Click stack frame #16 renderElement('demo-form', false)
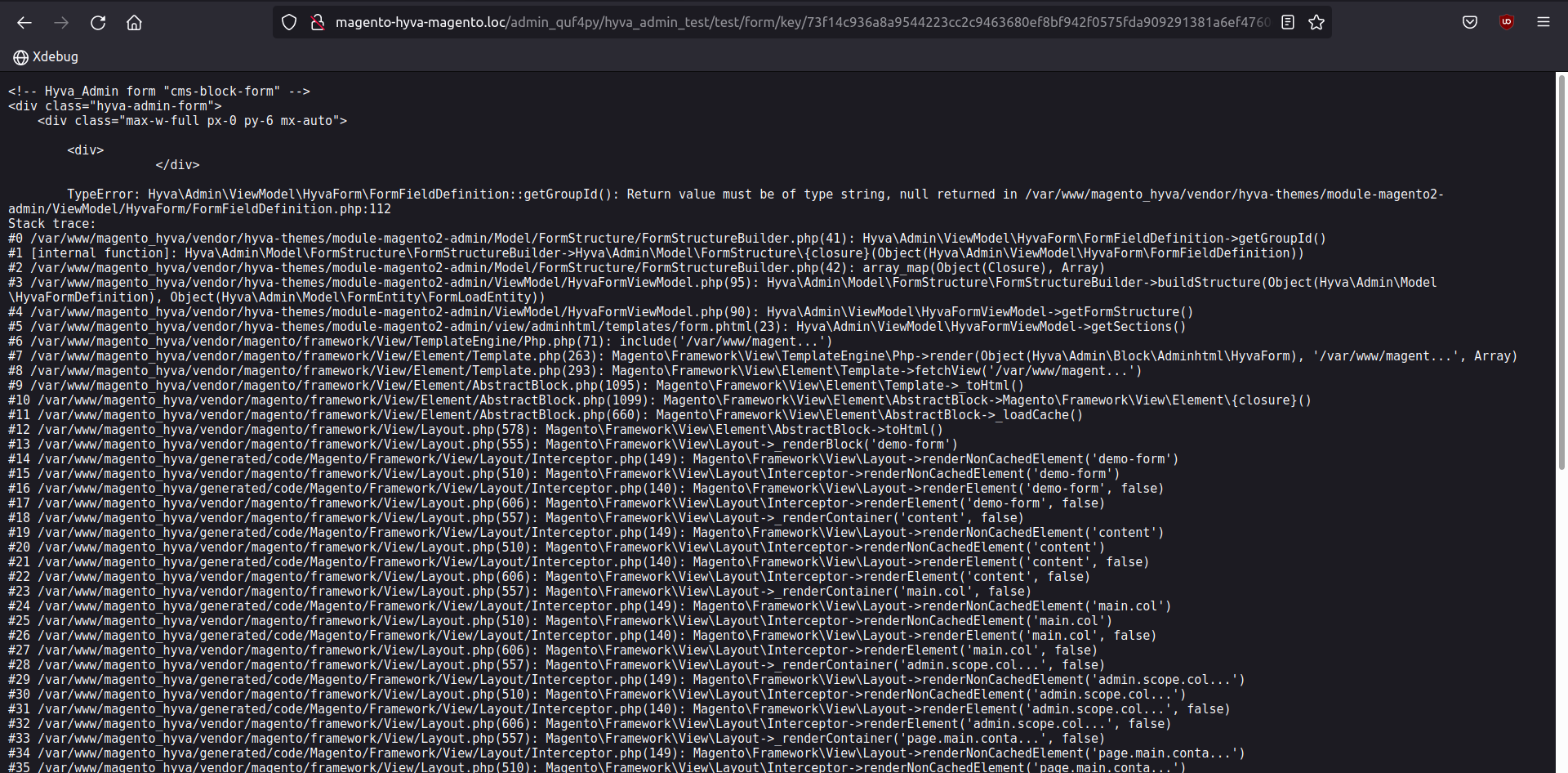Viewport: 1568px width, 773px height. click(x=586, y=489)
